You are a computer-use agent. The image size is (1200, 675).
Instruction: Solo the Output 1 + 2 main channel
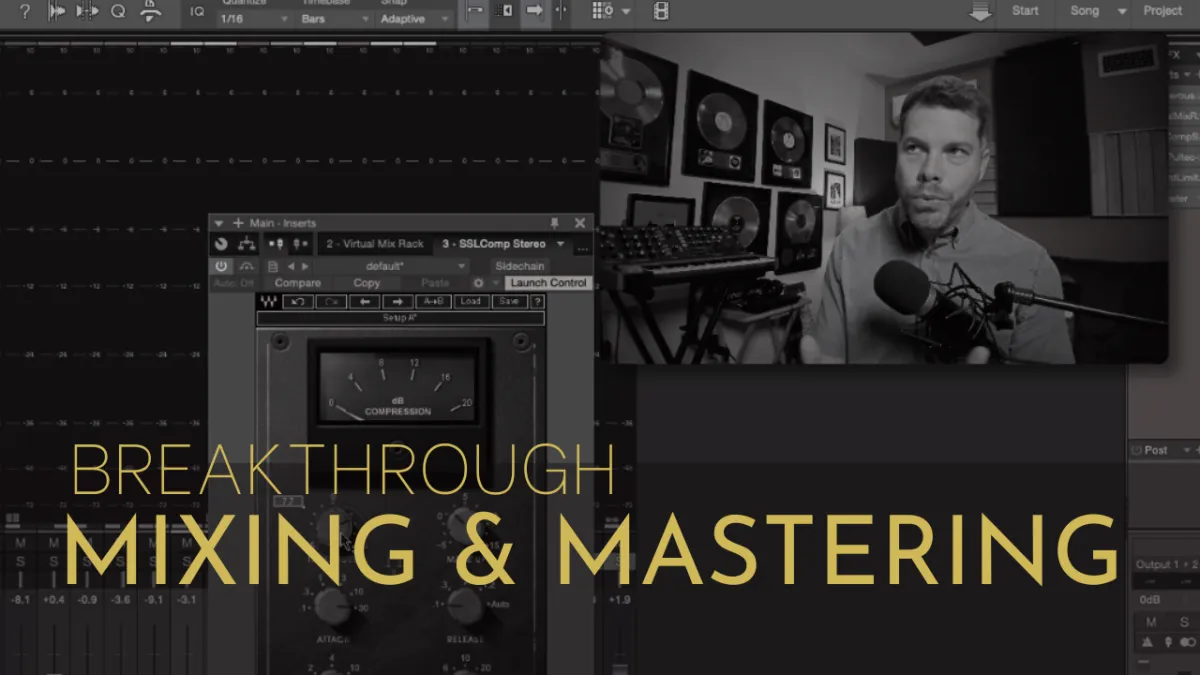[1183, 622]
